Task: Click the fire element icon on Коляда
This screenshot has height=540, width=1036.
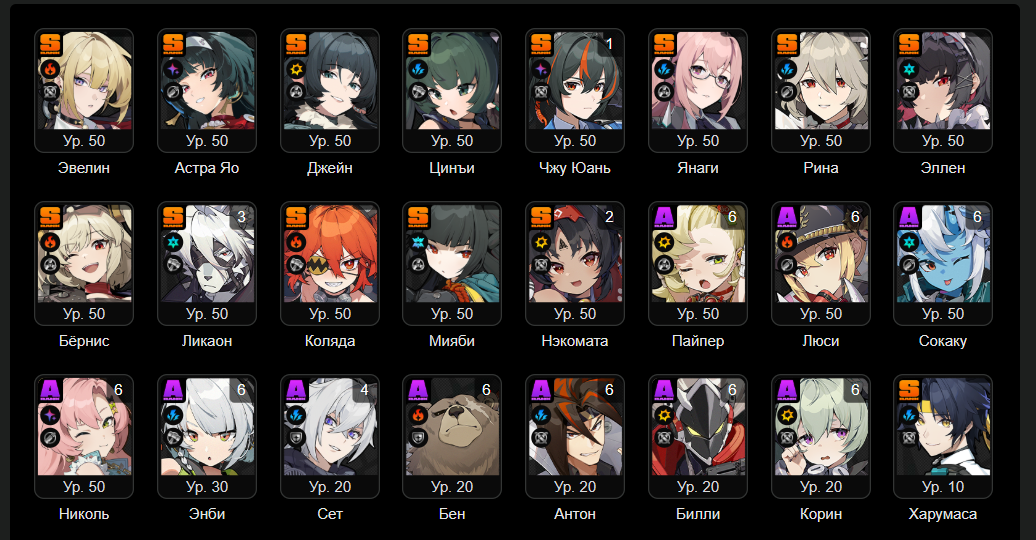Action: [x=296, y=242]
